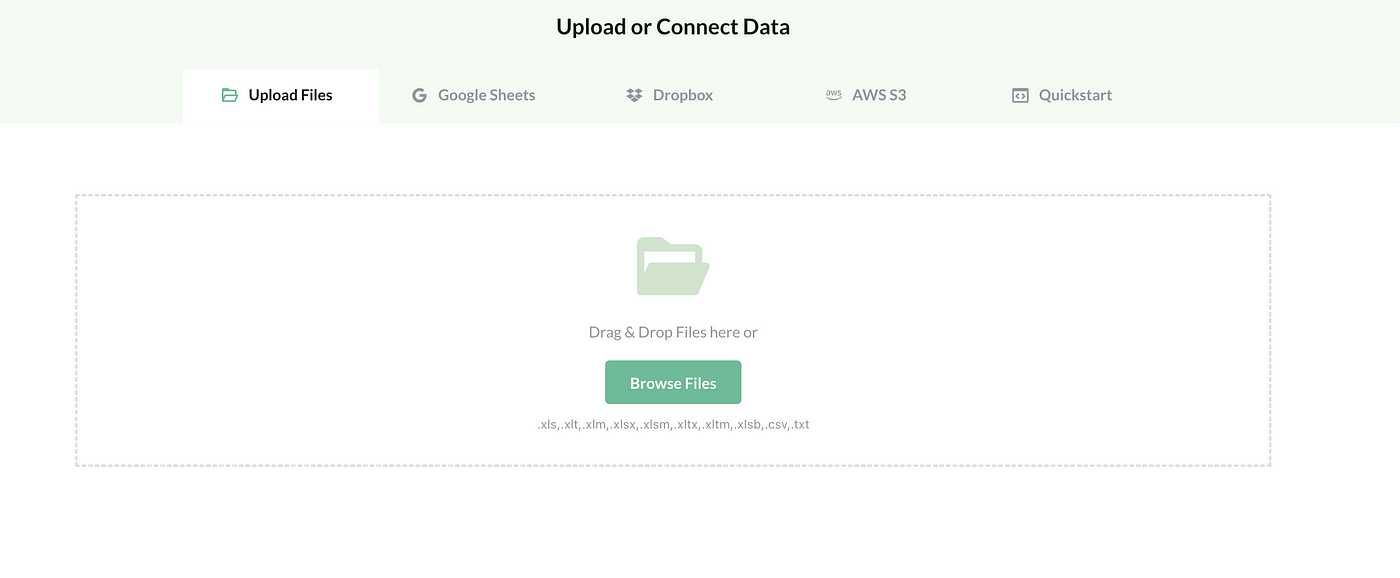The width and height of the screenshot is (1400, 578).
Task: Open the Google Sheets tab
Action: point(474,96)
